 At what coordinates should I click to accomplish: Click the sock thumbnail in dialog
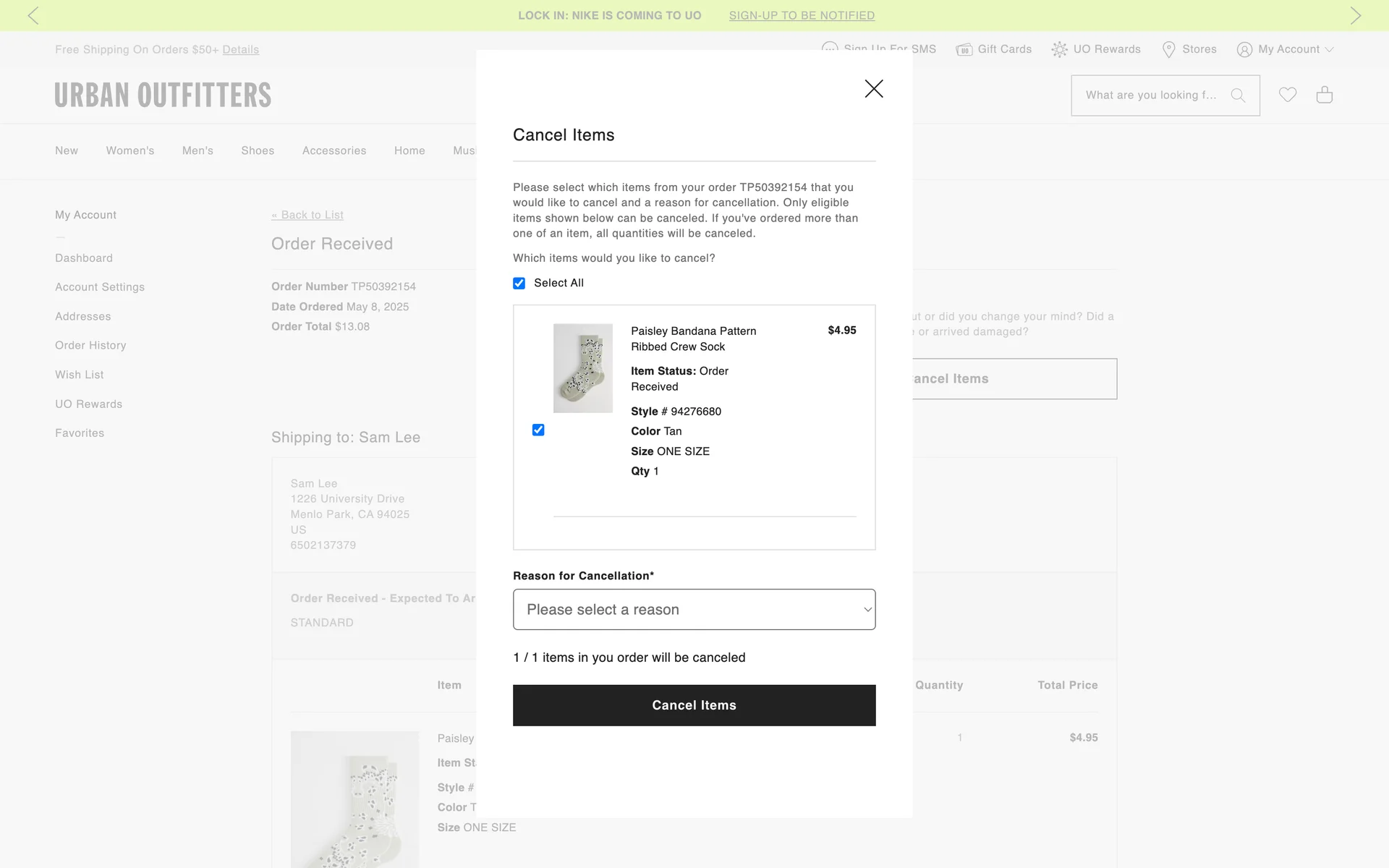point(582,368)
